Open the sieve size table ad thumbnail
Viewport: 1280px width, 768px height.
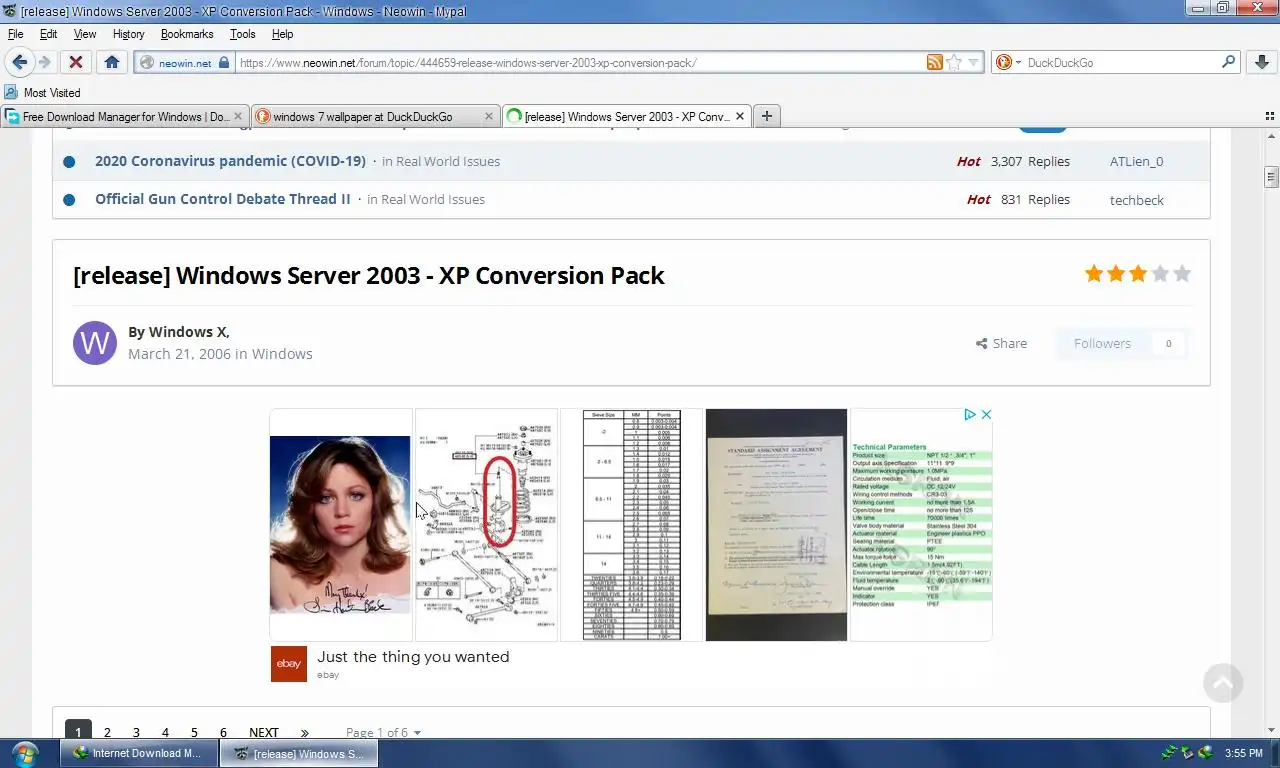coord(631,524)
